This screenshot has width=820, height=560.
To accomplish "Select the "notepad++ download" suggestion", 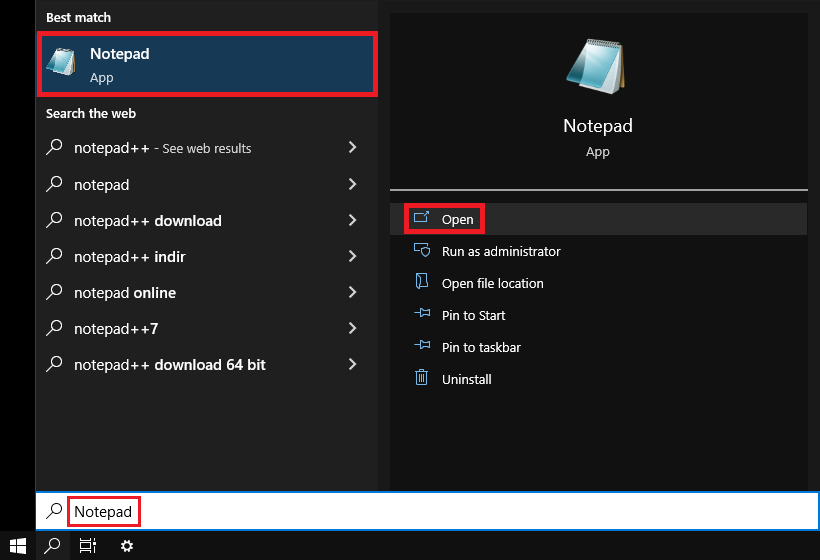I will click(207, 220).
